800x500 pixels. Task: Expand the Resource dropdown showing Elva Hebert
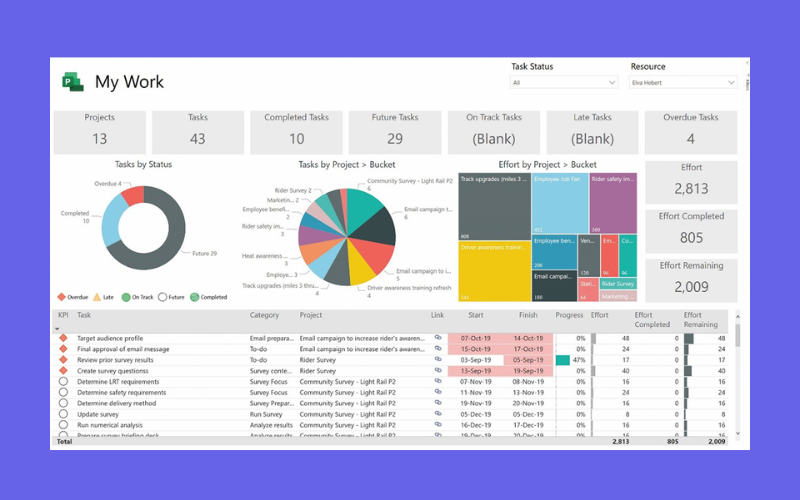pyautogui.click(x=684, y=83)
